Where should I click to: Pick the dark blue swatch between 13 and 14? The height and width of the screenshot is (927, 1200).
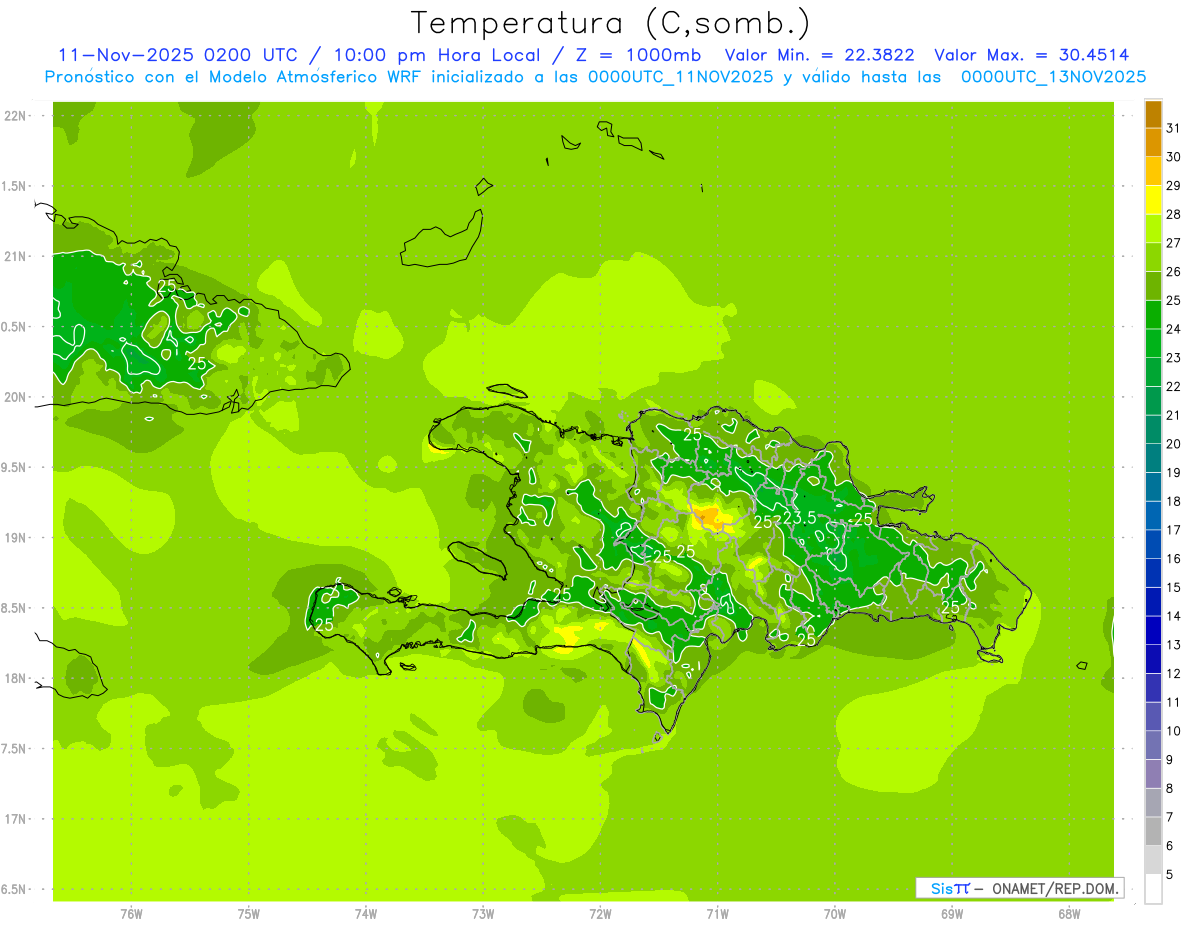(x=1153, y=630)
